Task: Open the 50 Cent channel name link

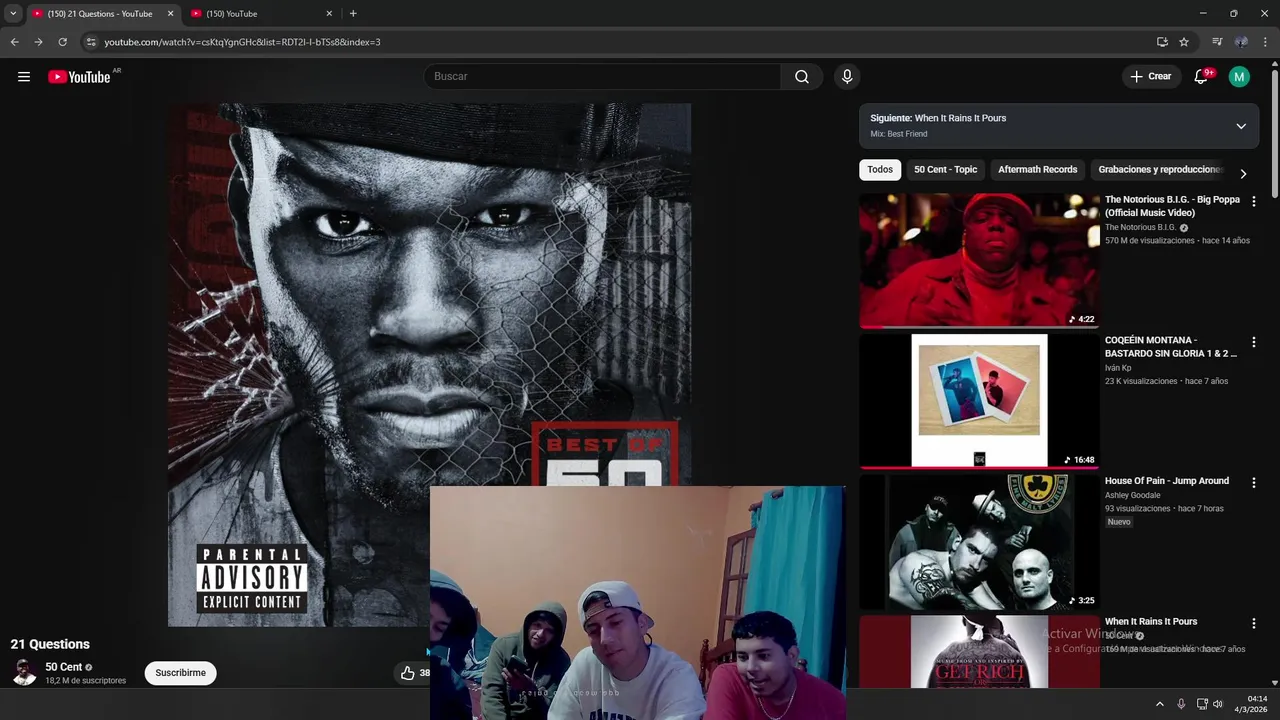Action: click(x=64, y=667)
